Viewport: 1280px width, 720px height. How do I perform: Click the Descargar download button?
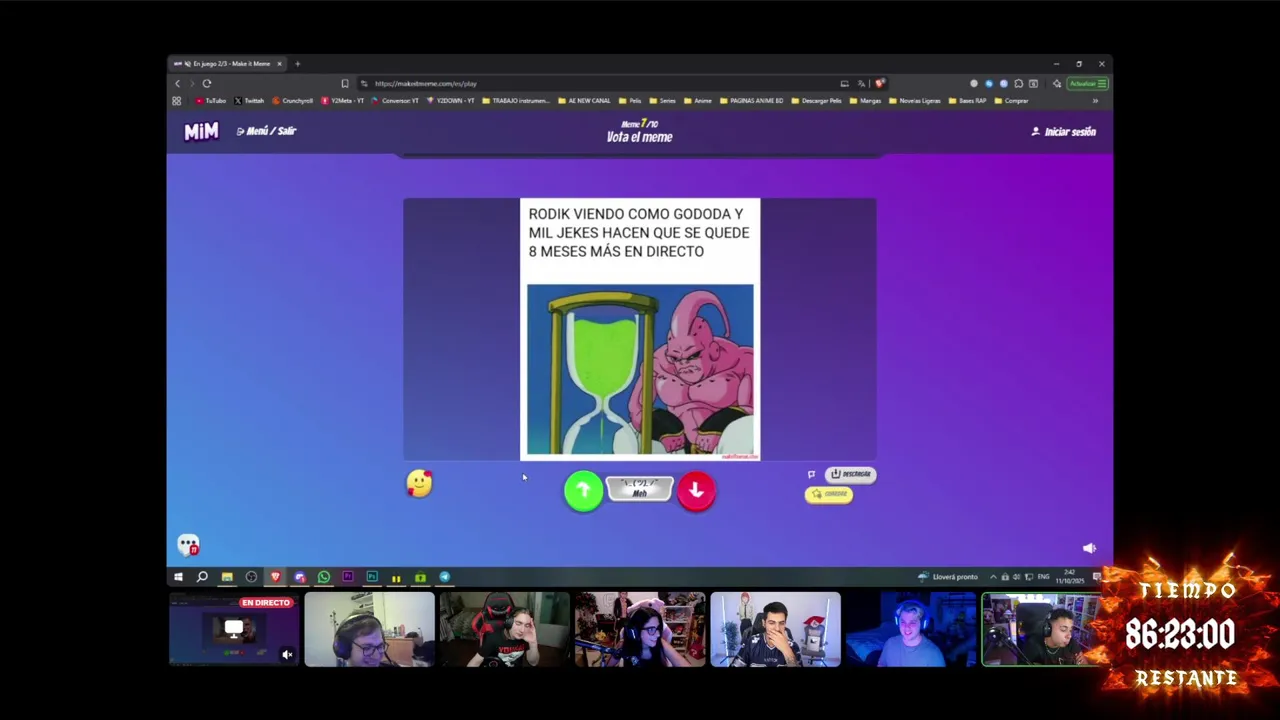point(851,474)
